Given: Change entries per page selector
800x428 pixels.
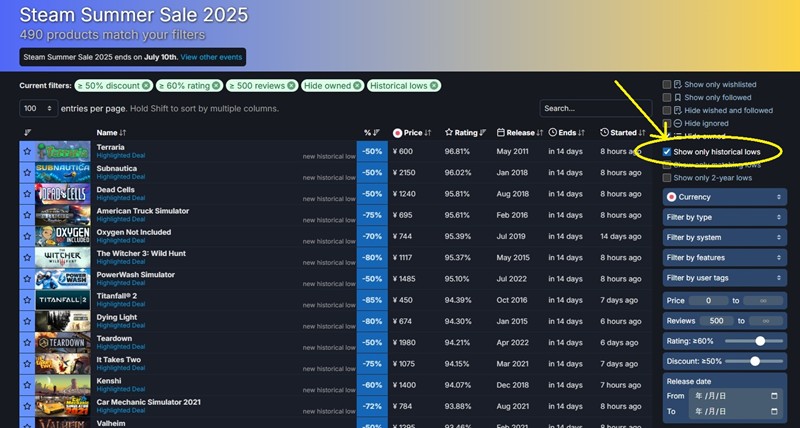Looking at the screenshot, I should click(39, 109).
